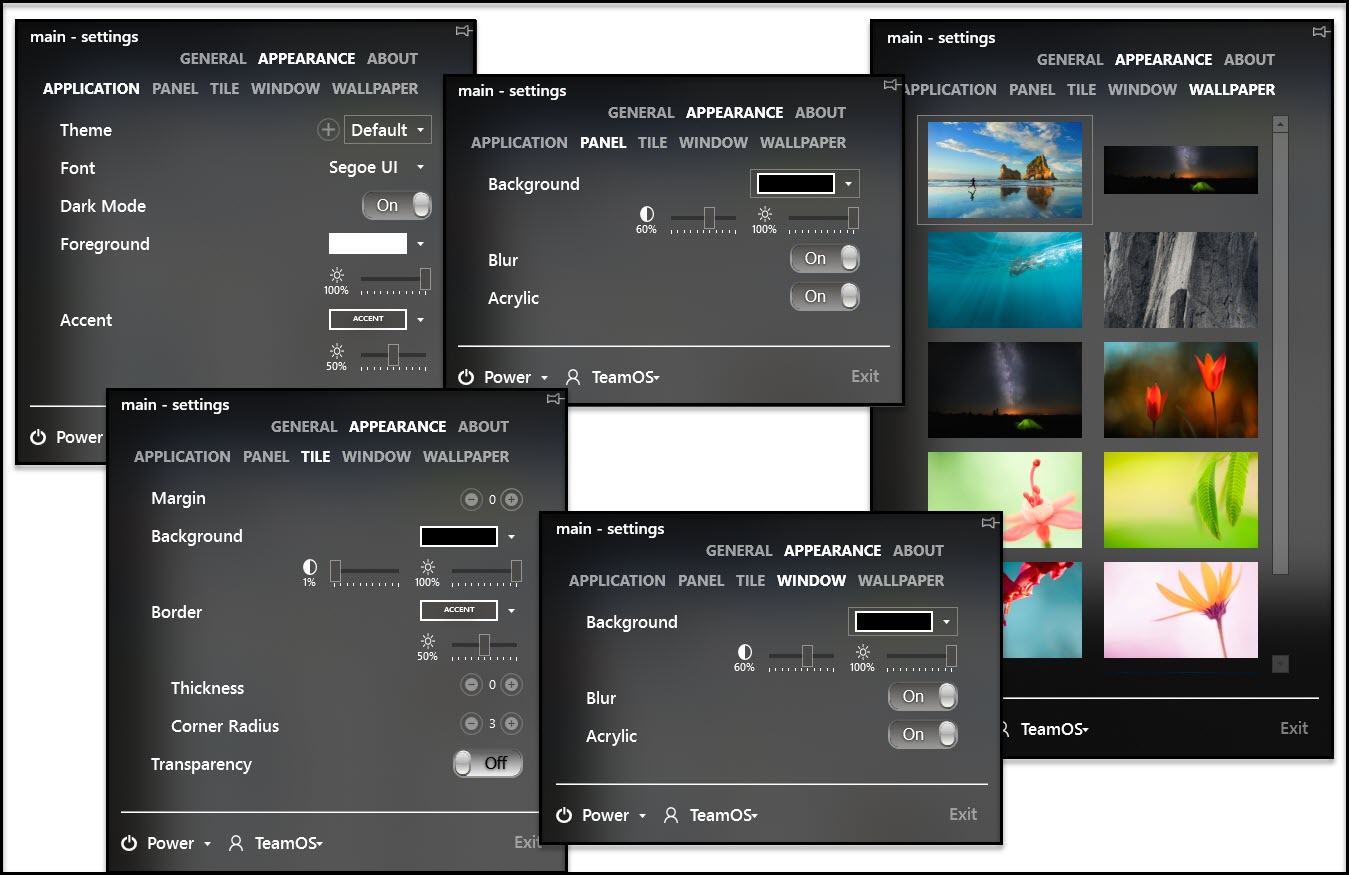Click the Panel Background opacity slider at 60%

click(703, 218)
